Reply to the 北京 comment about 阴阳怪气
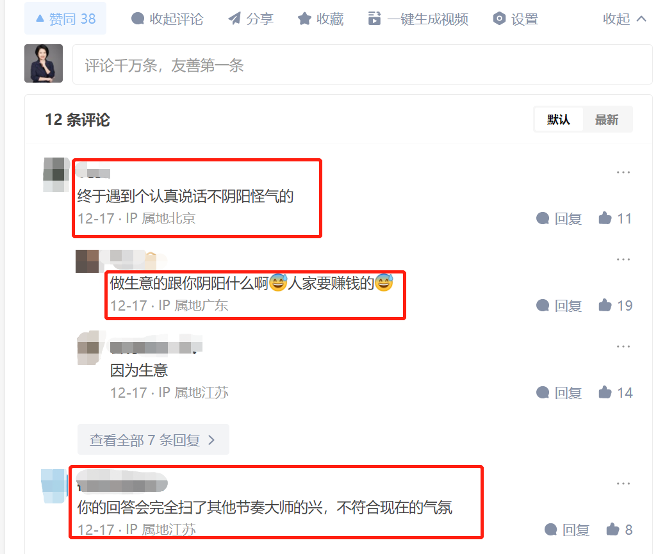 click(x=559, y=219)
